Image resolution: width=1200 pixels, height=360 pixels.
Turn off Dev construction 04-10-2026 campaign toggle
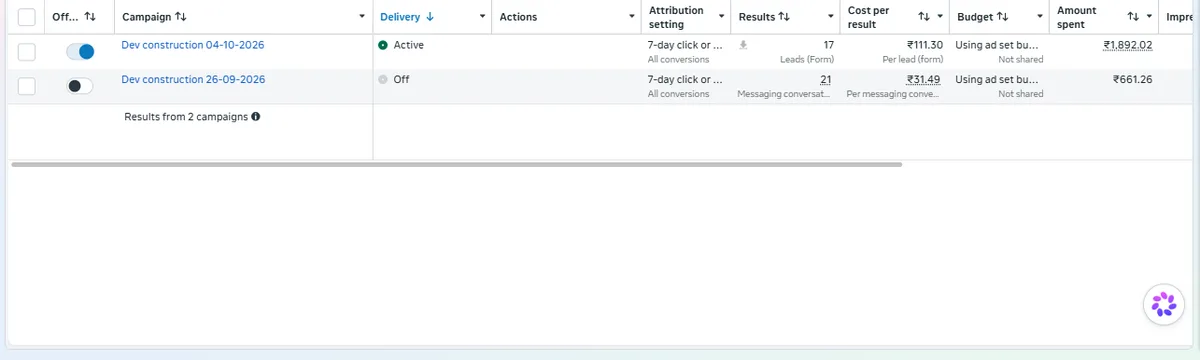(80, 52)
